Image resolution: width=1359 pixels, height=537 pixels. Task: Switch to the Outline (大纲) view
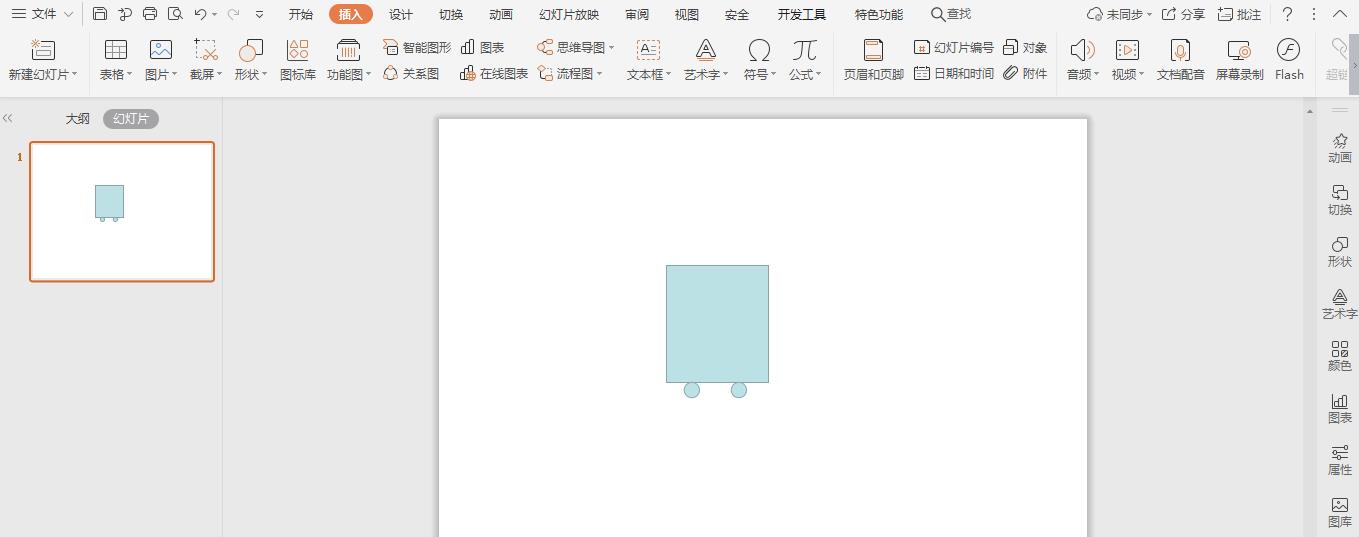pyautogui.click(x=78, y=118)
